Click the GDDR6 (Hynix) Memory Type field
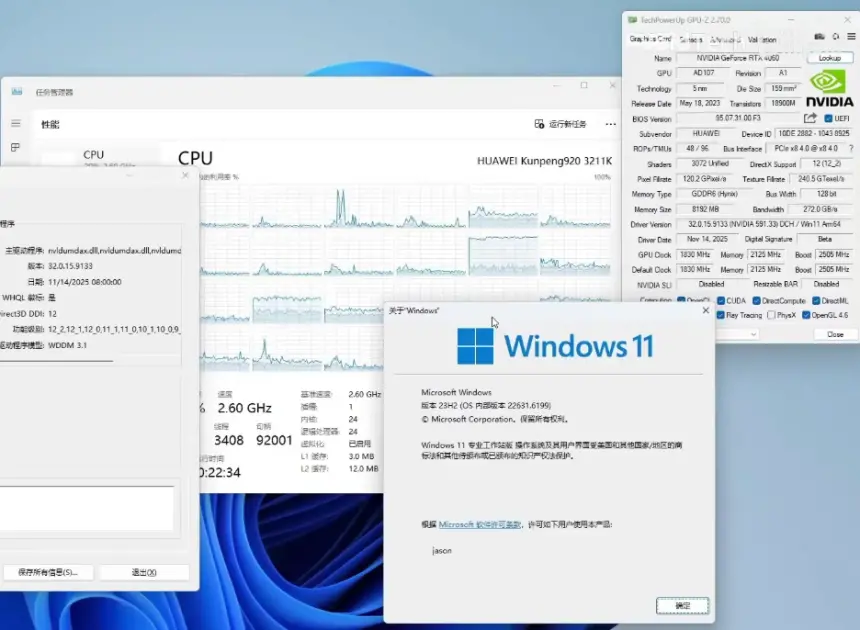 coord(715,194)
